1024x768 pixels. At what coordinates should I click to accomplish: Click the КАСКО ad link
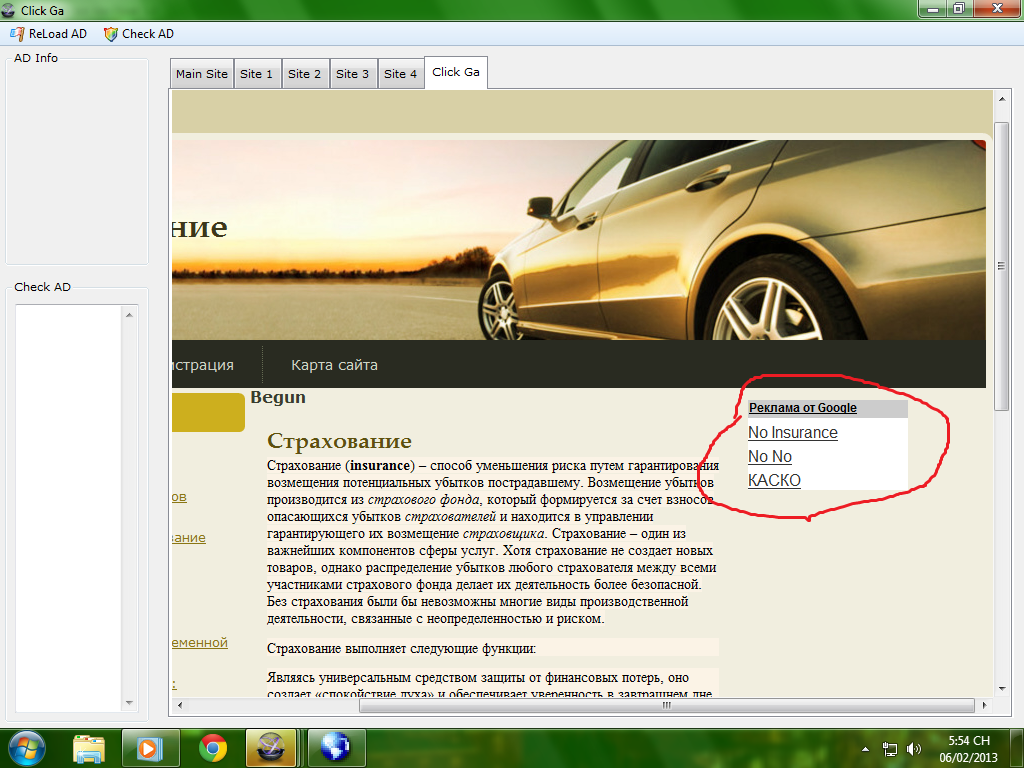774,481
